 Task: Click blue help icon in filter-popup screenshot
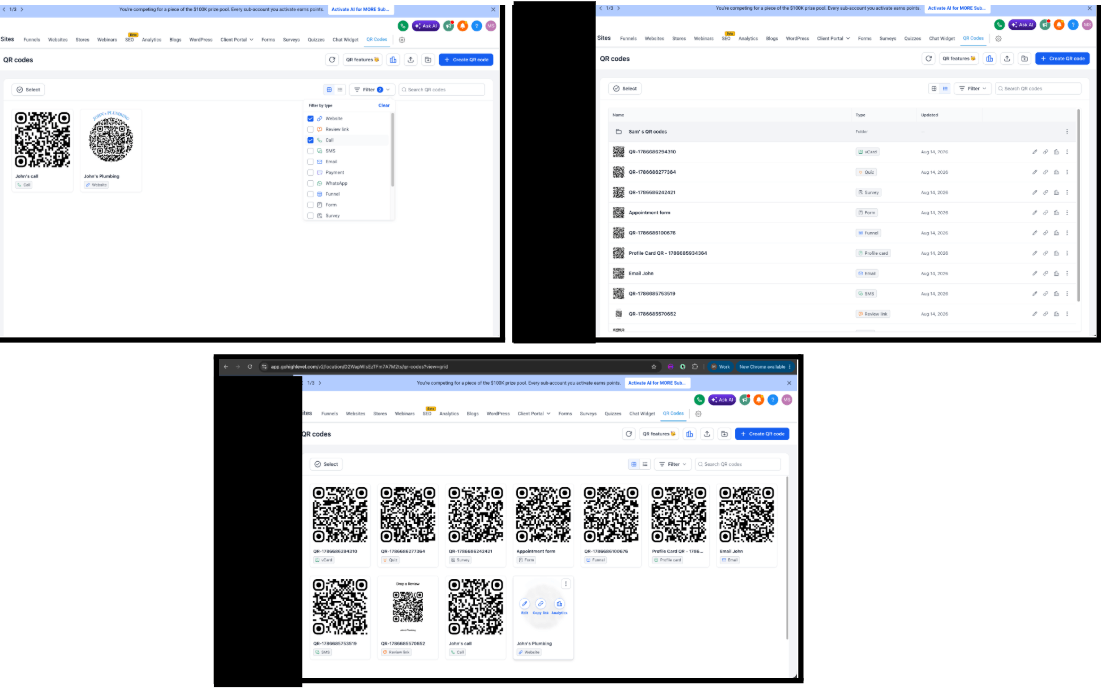coord(477,26)
